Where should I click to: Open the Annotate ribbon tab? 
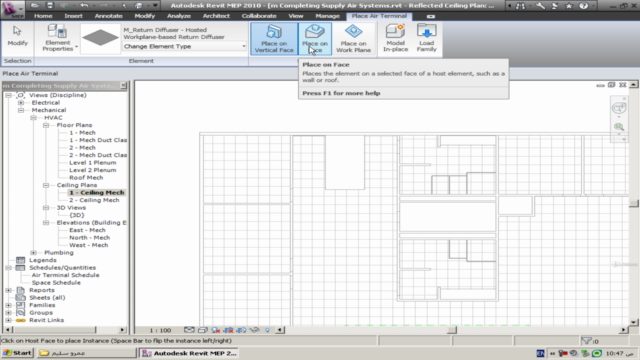109,16
